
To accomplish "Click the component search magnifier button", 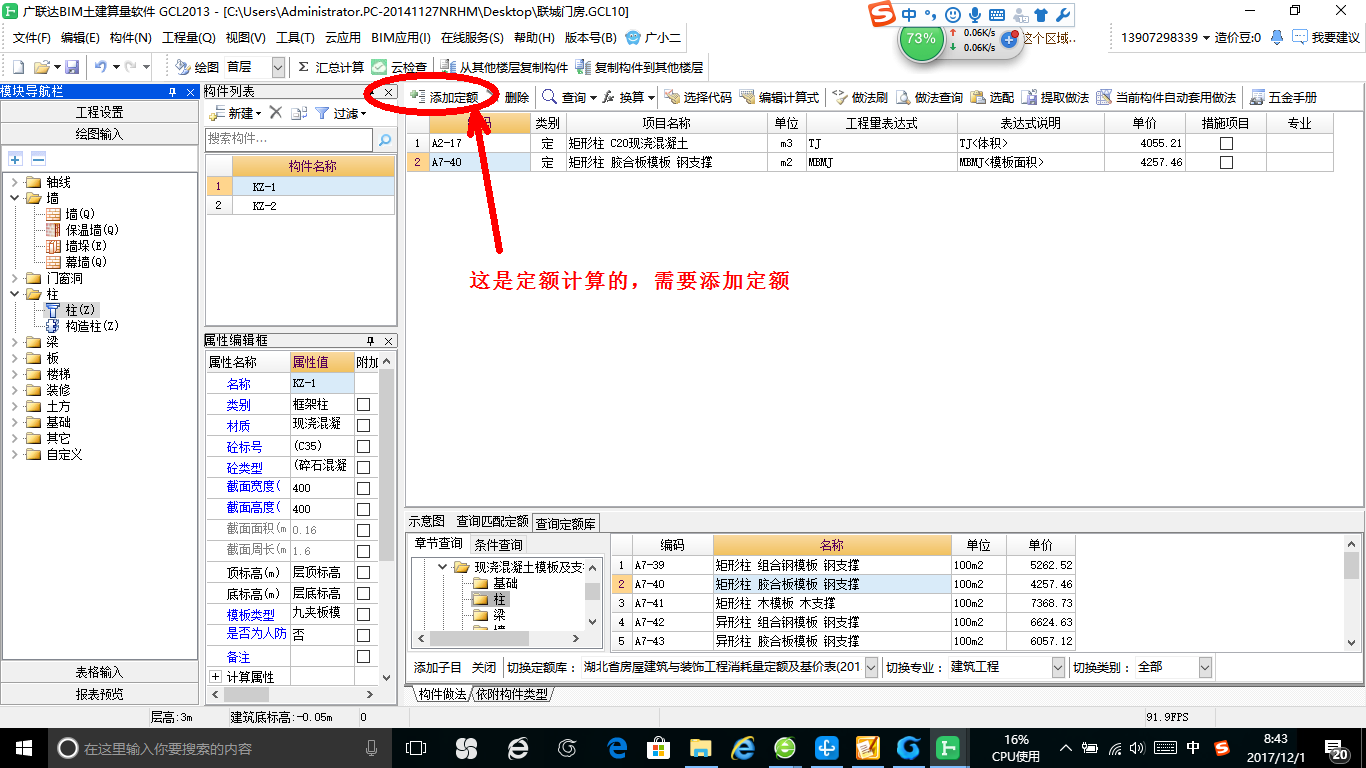I will click(385, 139).
